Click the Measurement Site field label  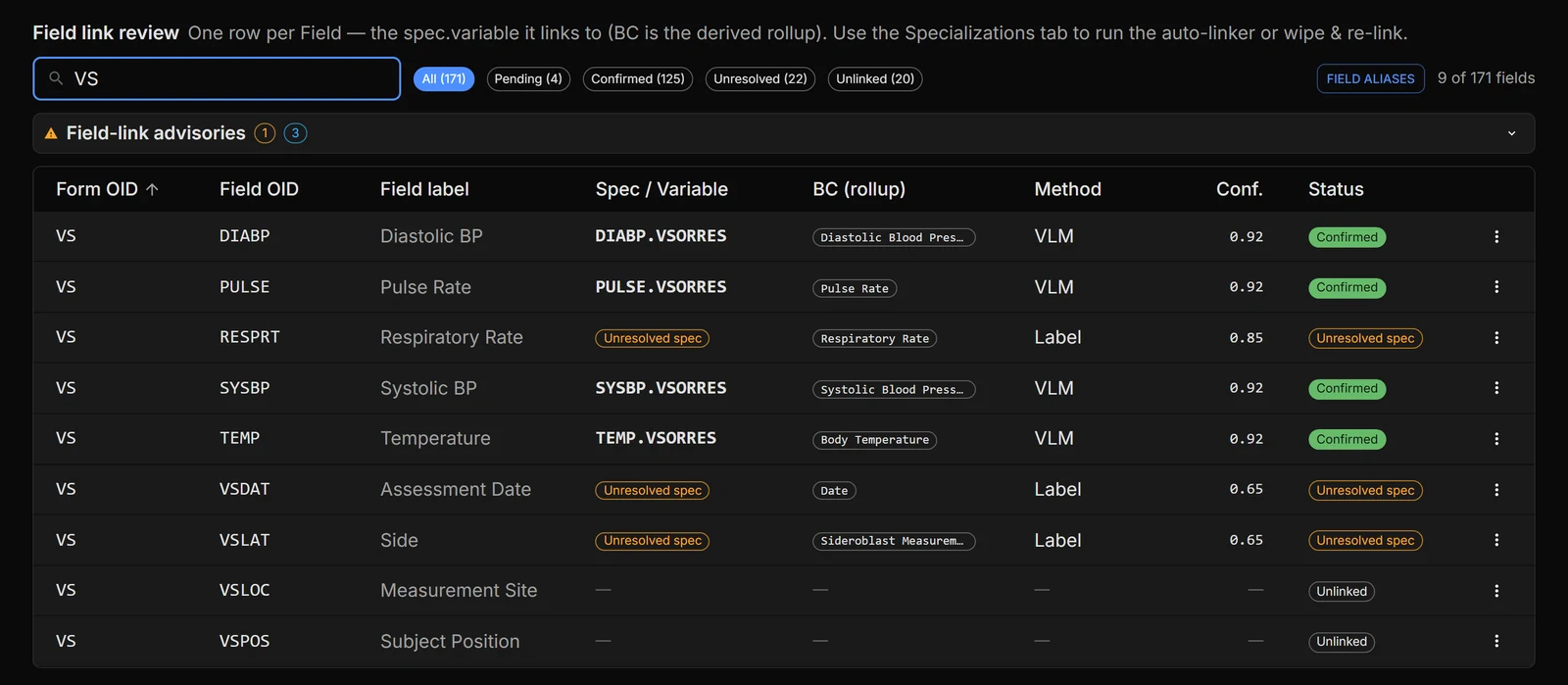click(459, 591)
